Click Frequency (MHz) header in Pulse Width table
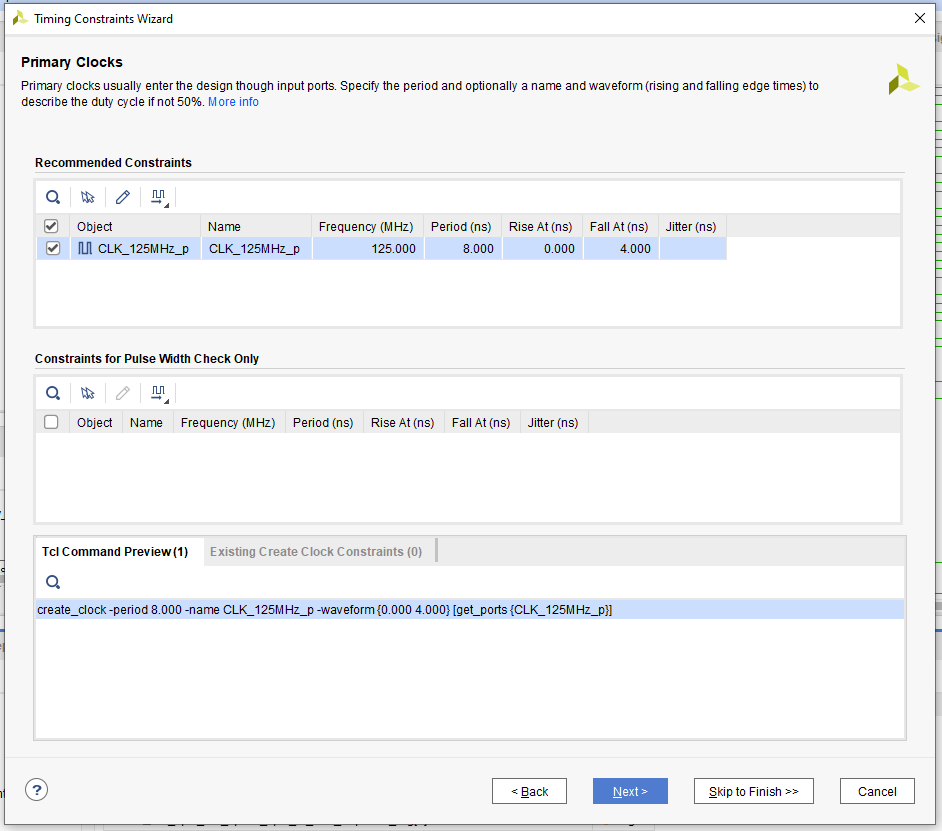 pos(229,422)
